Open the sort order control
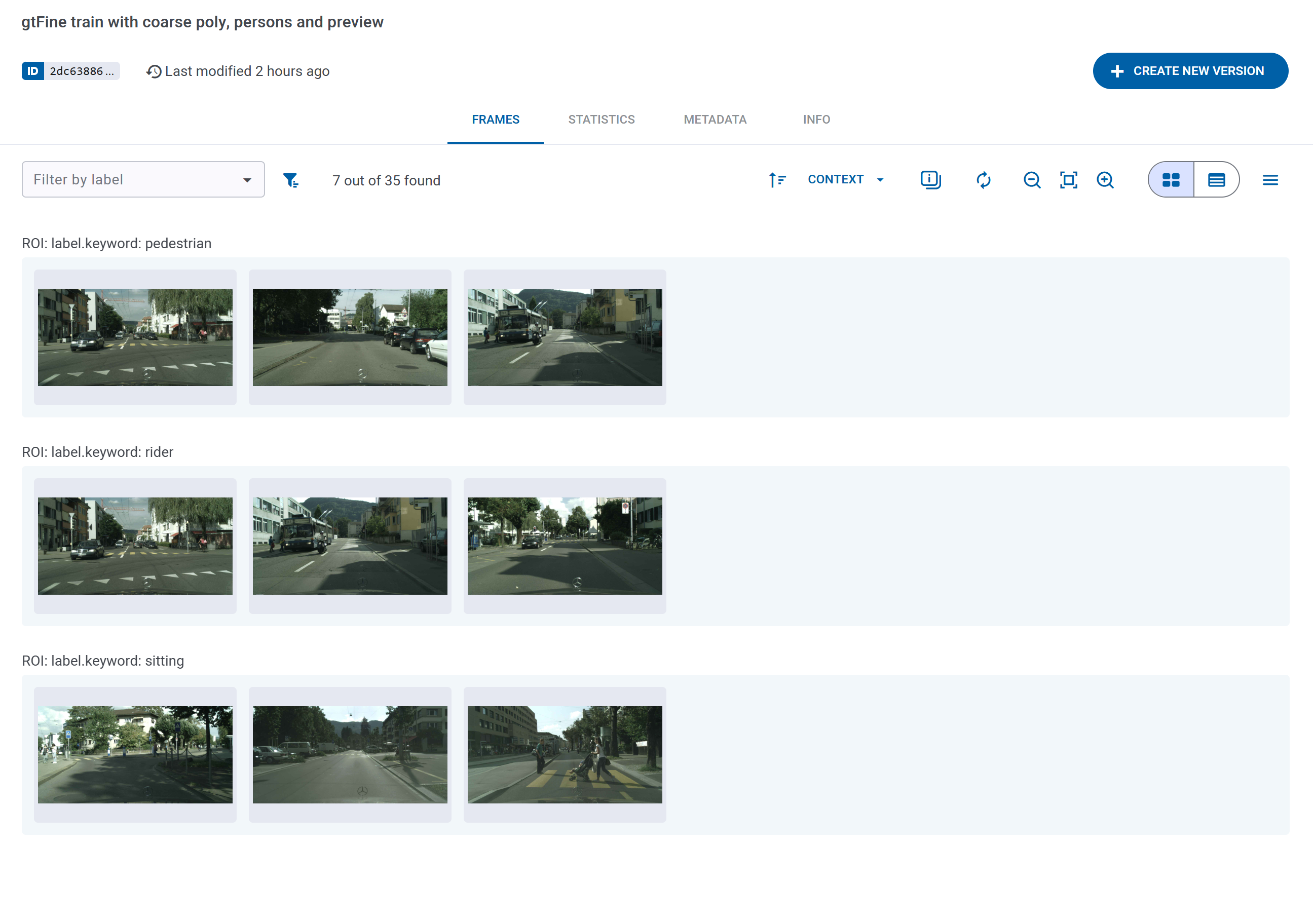The height and width of the screenshot is (924, 1313). [x=778, y=179]
